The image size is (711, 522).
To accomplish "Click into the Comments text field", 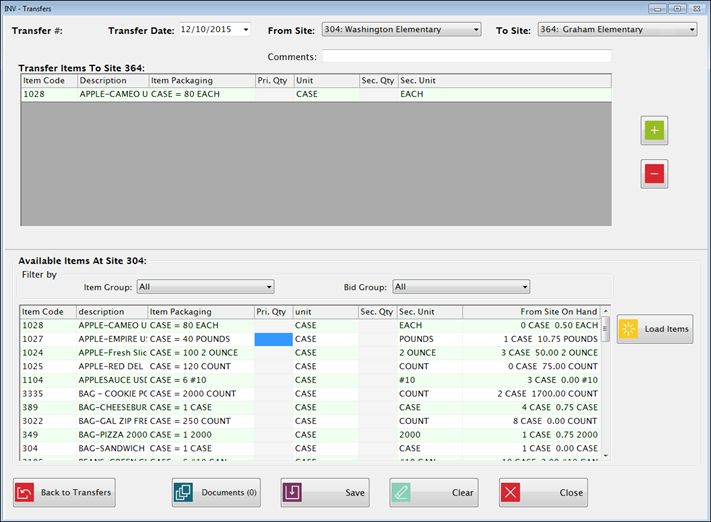I will [x=466, y=57].
